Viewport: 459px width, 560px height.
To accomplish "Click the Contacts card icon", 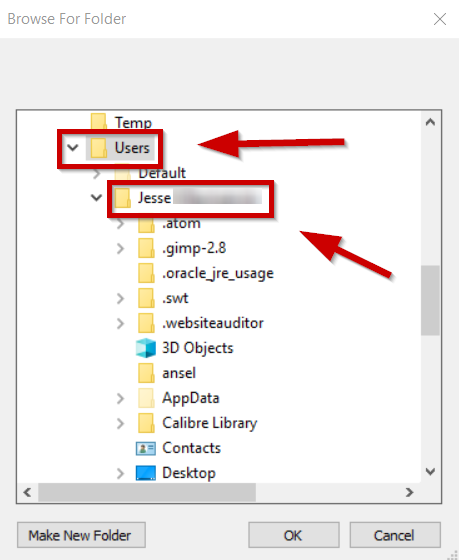I will [x=146, y=448].
